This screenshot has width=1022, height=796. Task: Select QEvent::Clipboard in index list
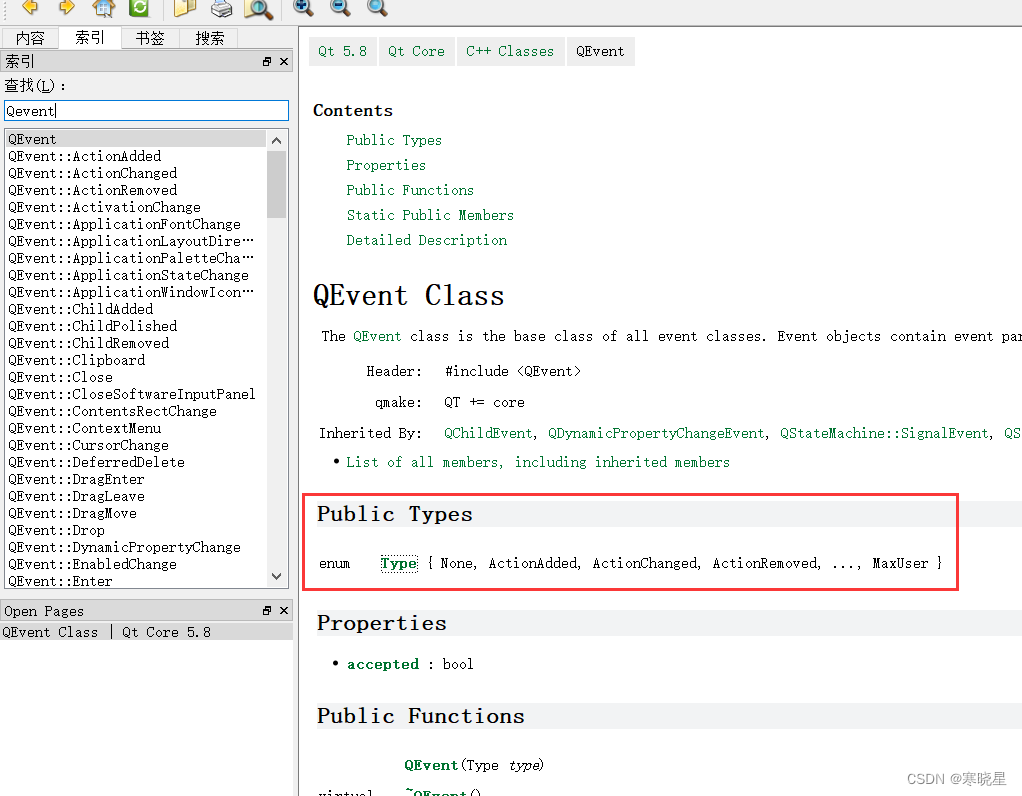136,360
